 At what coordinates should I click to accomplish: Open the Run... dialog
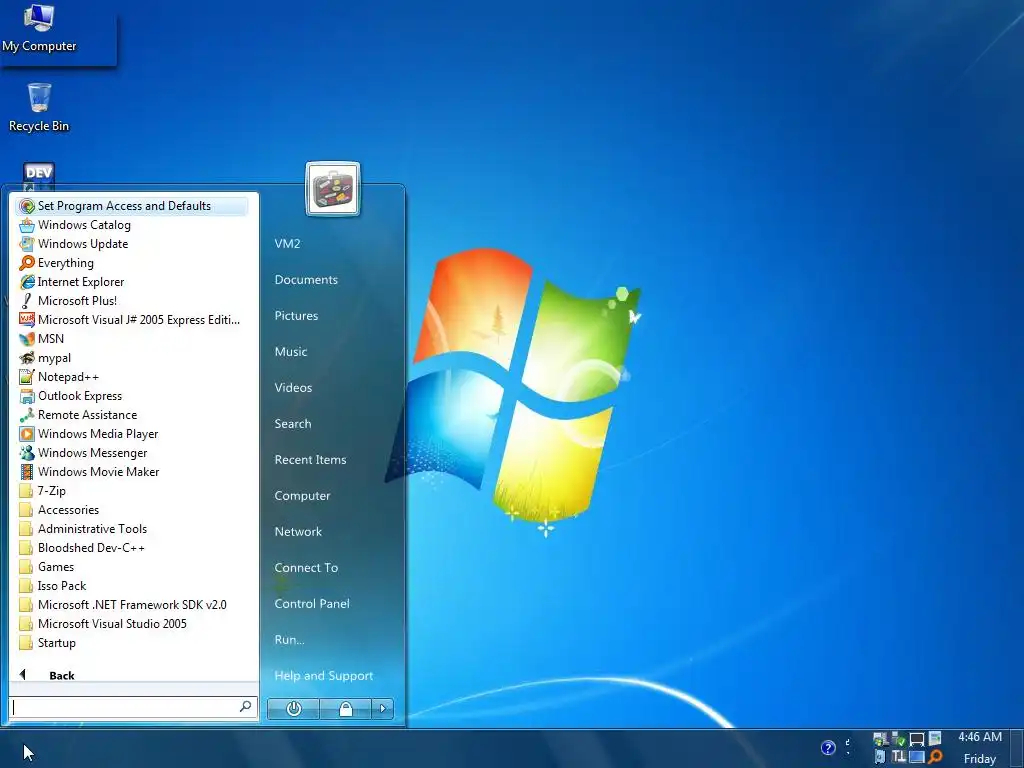click(289, 639)
